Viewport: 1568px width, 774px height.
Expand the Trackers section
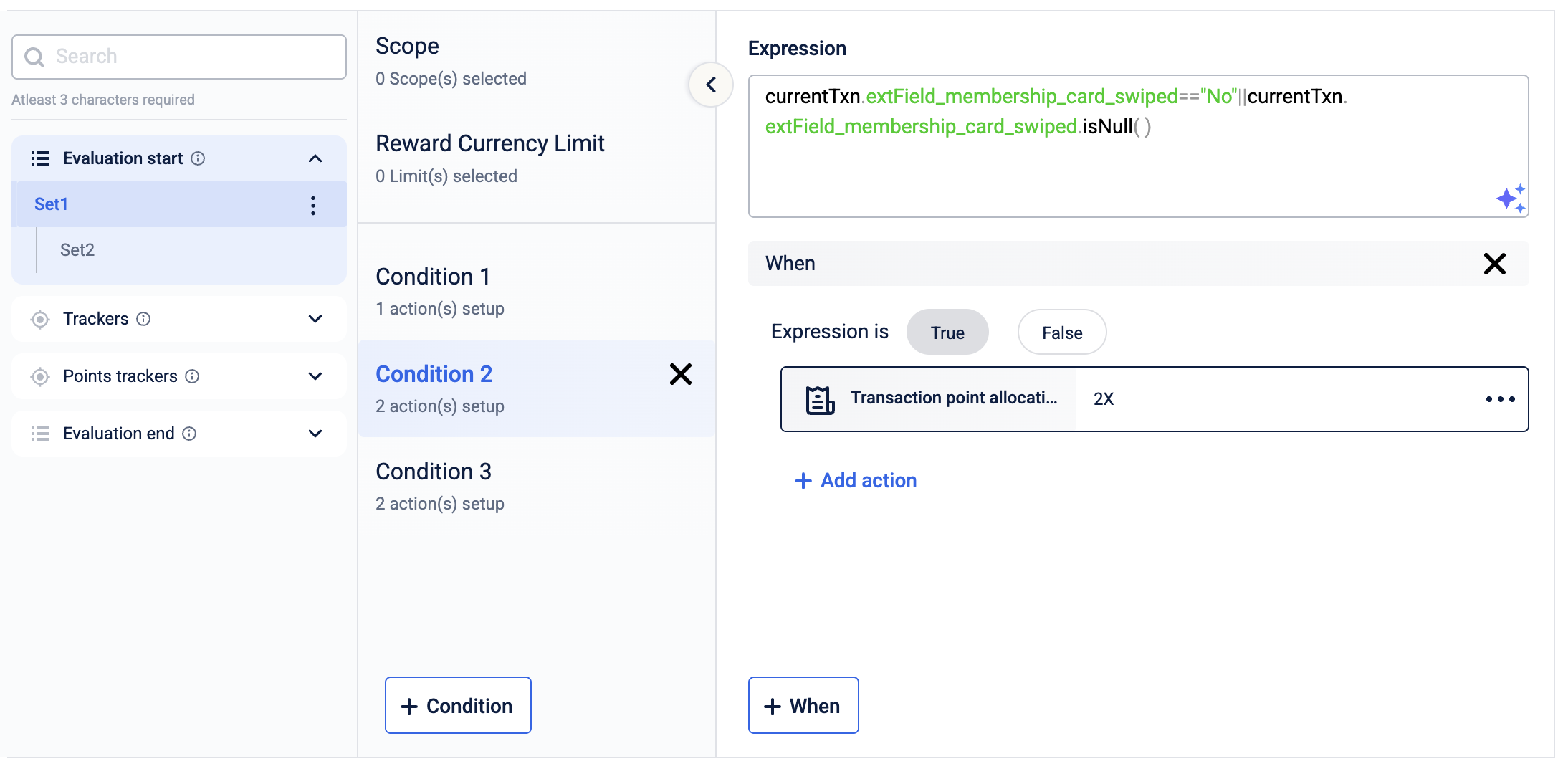pos(315,319)
